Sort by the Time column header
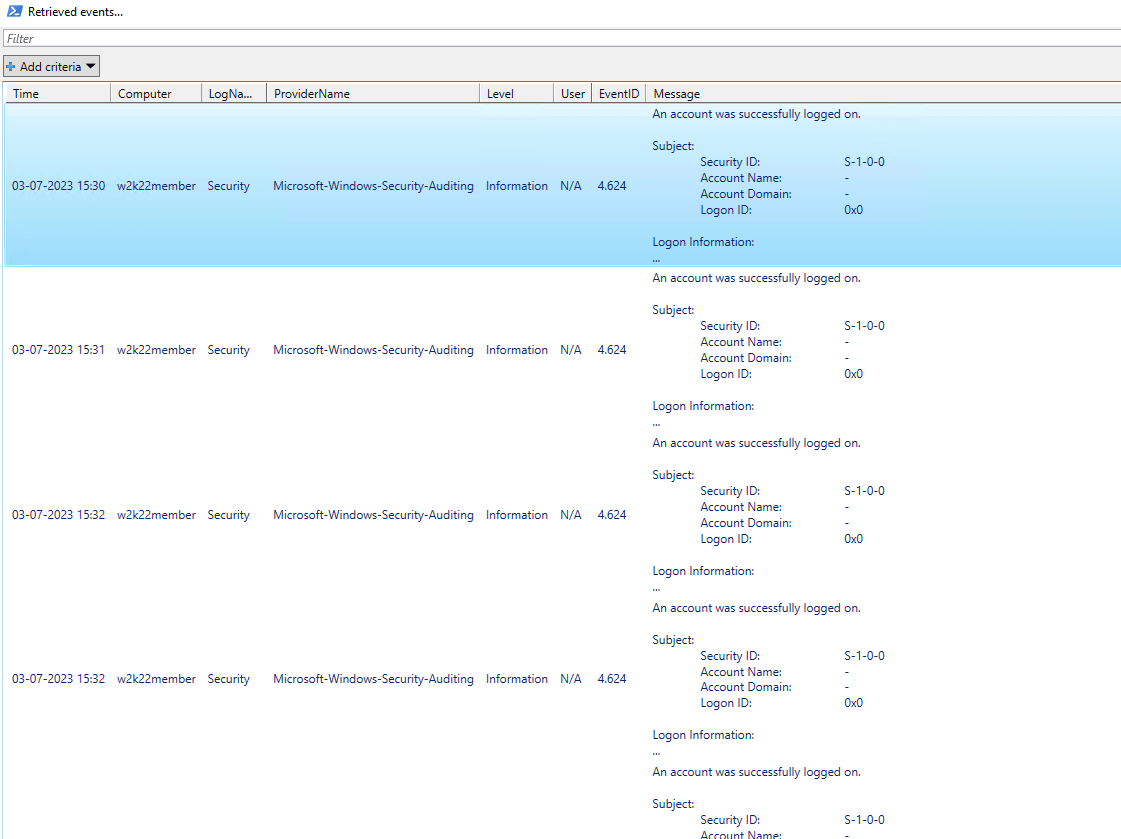Screen dimensions: 1121x839 (x=58, y=94)
